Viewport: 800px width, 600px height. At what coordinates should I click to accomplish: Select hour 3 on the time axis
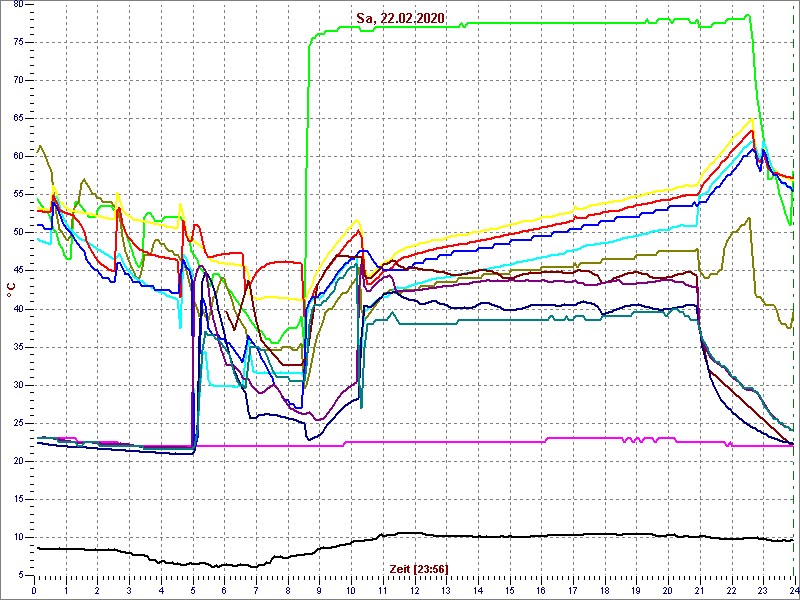(129, 589)
